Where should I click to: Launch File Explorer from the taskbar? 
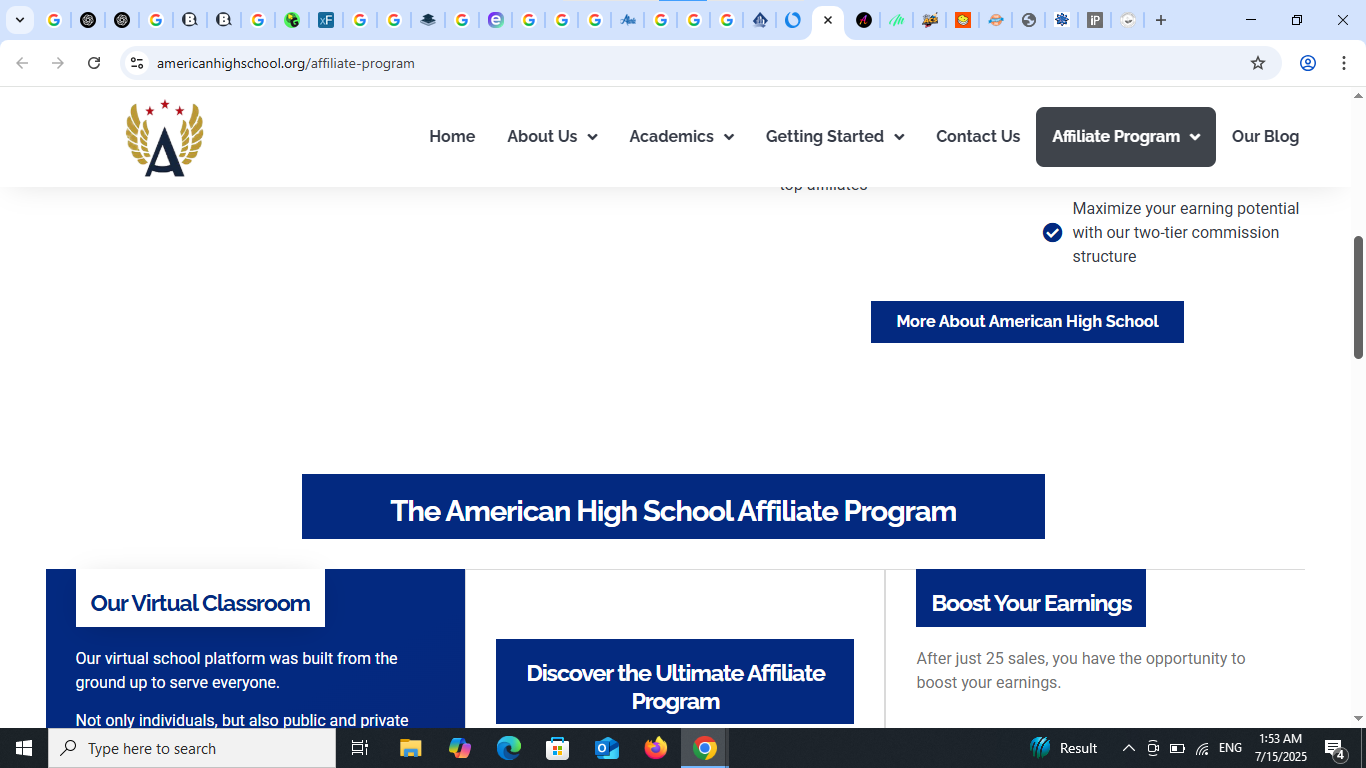411,748
